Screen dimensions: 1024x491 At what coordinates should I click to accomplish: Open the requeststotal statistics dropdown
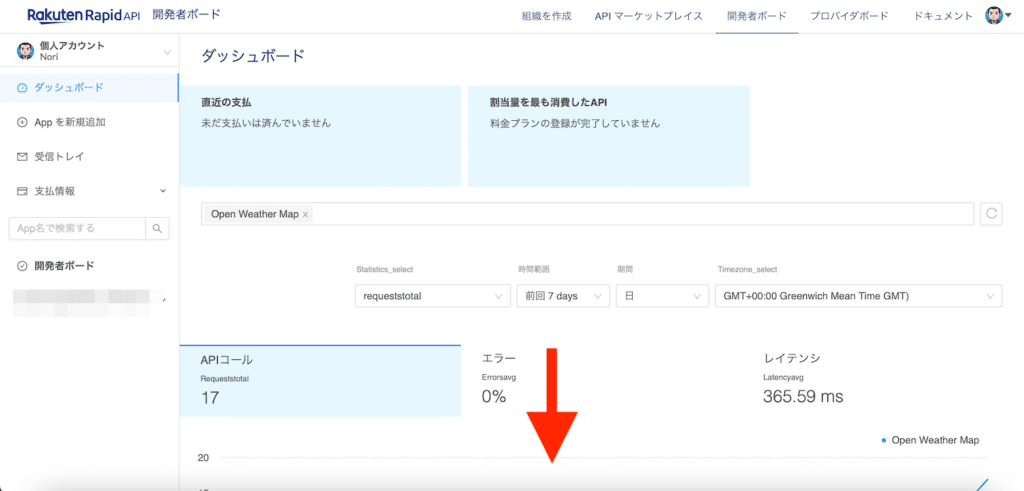(x=432, y=296)
